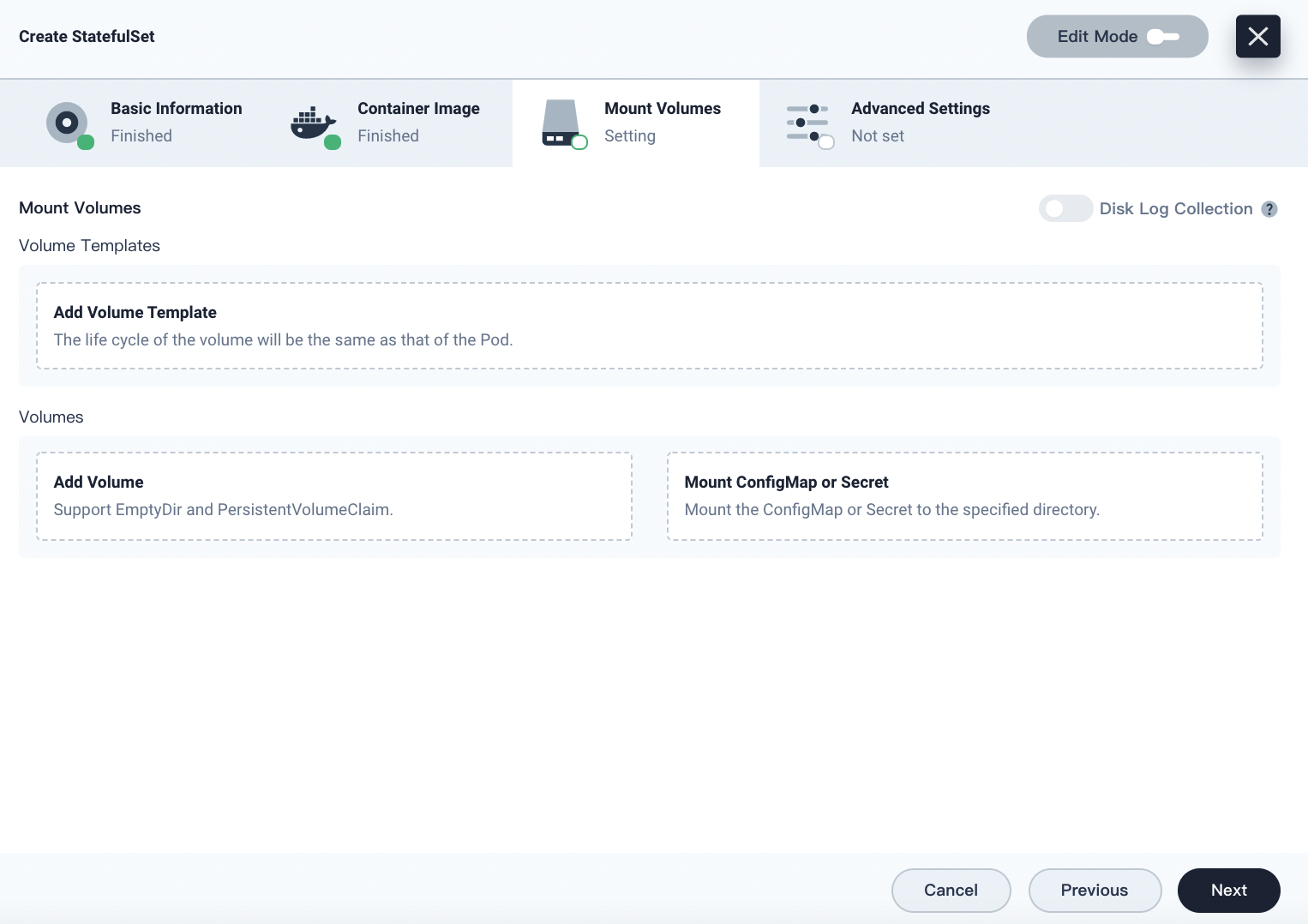The height and width of the screenshot is (924, 1308).
Task: Click Finished status under Basic Information
Action: [x=141, y=136]
